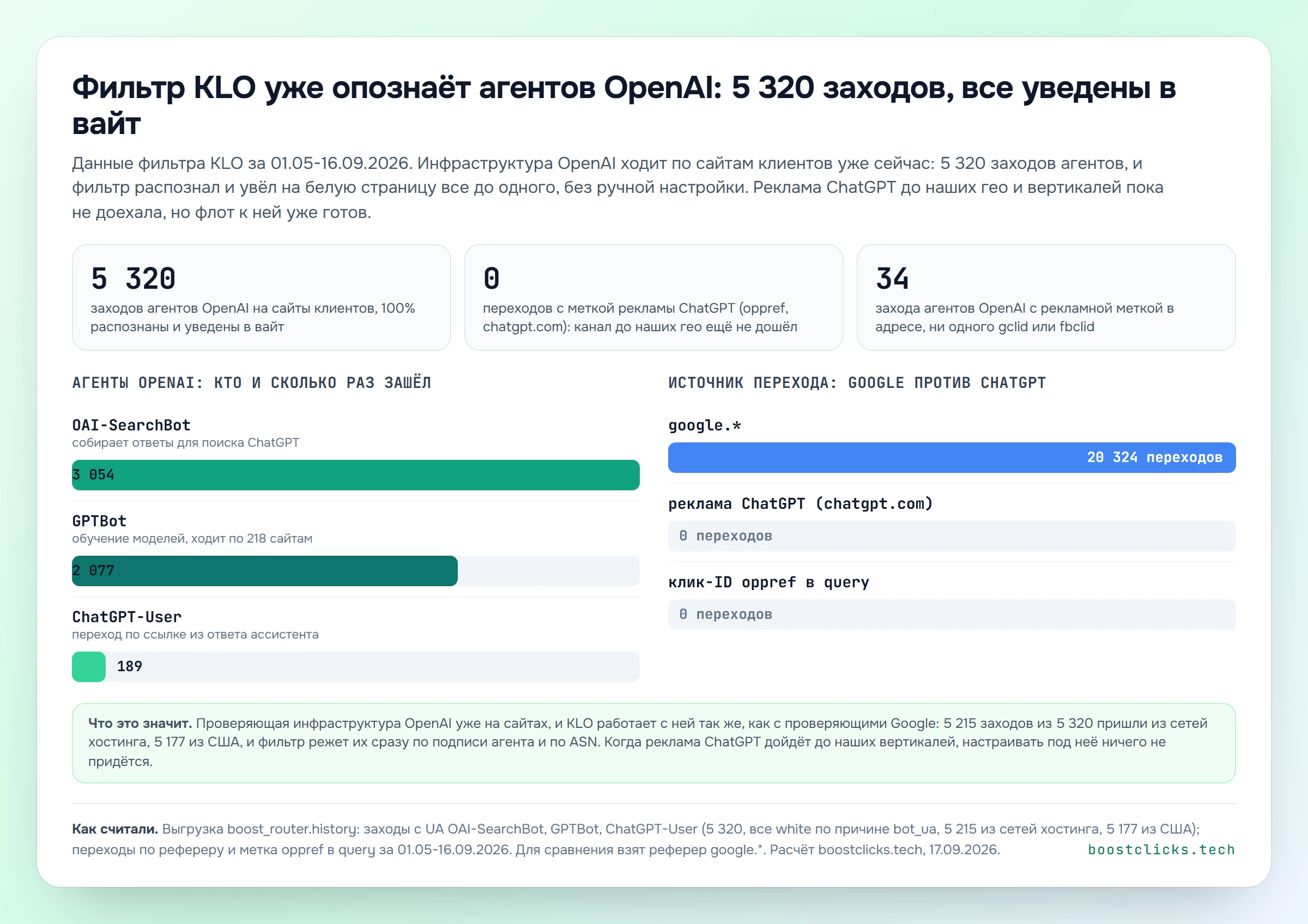Click the GPTBot bar showing 2 077
Viewport: 1308px width, 924px height.
[x=264, y=570]
